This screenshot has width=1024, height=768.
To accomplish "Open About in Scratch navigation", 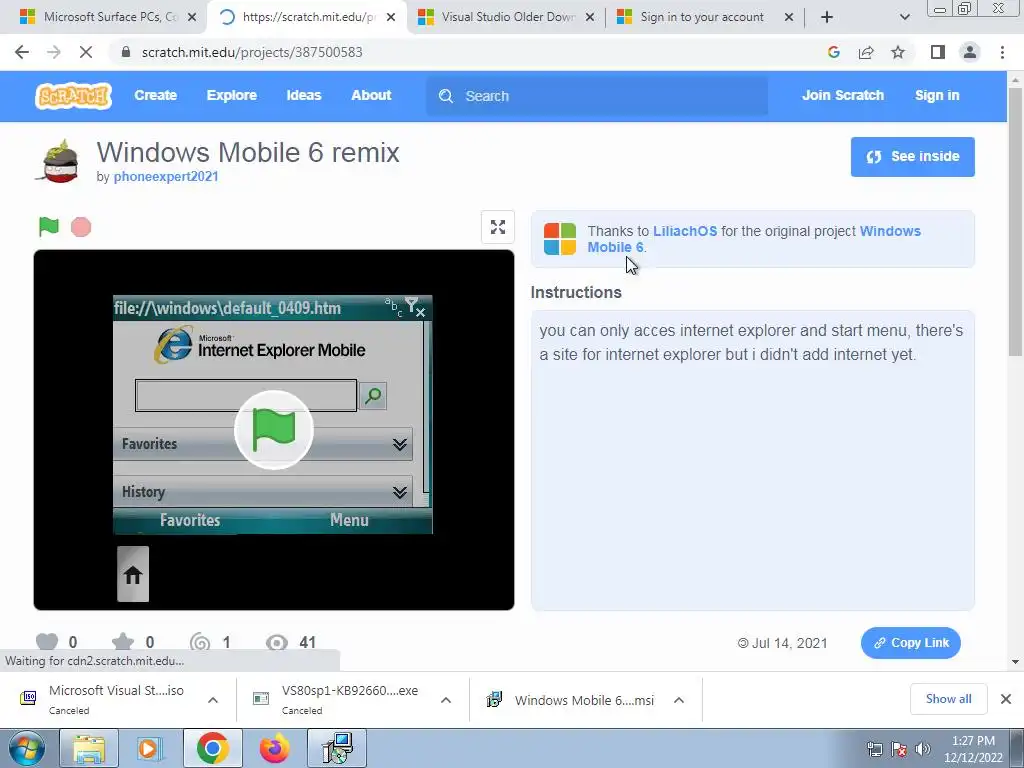I will [x=371, y=95].
